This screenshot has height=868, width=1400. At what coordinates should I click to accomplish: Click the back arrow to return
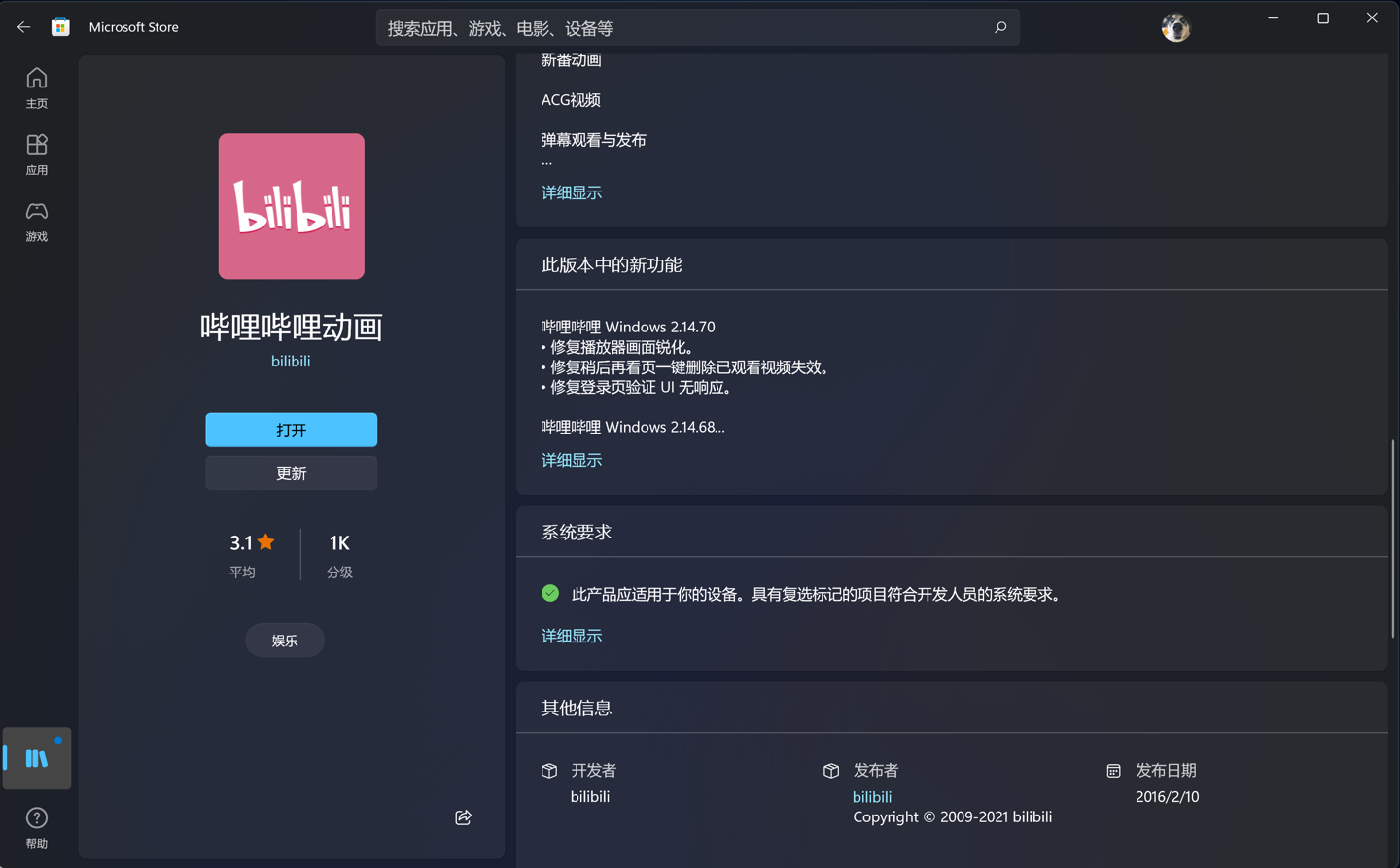tap(23, 26)
